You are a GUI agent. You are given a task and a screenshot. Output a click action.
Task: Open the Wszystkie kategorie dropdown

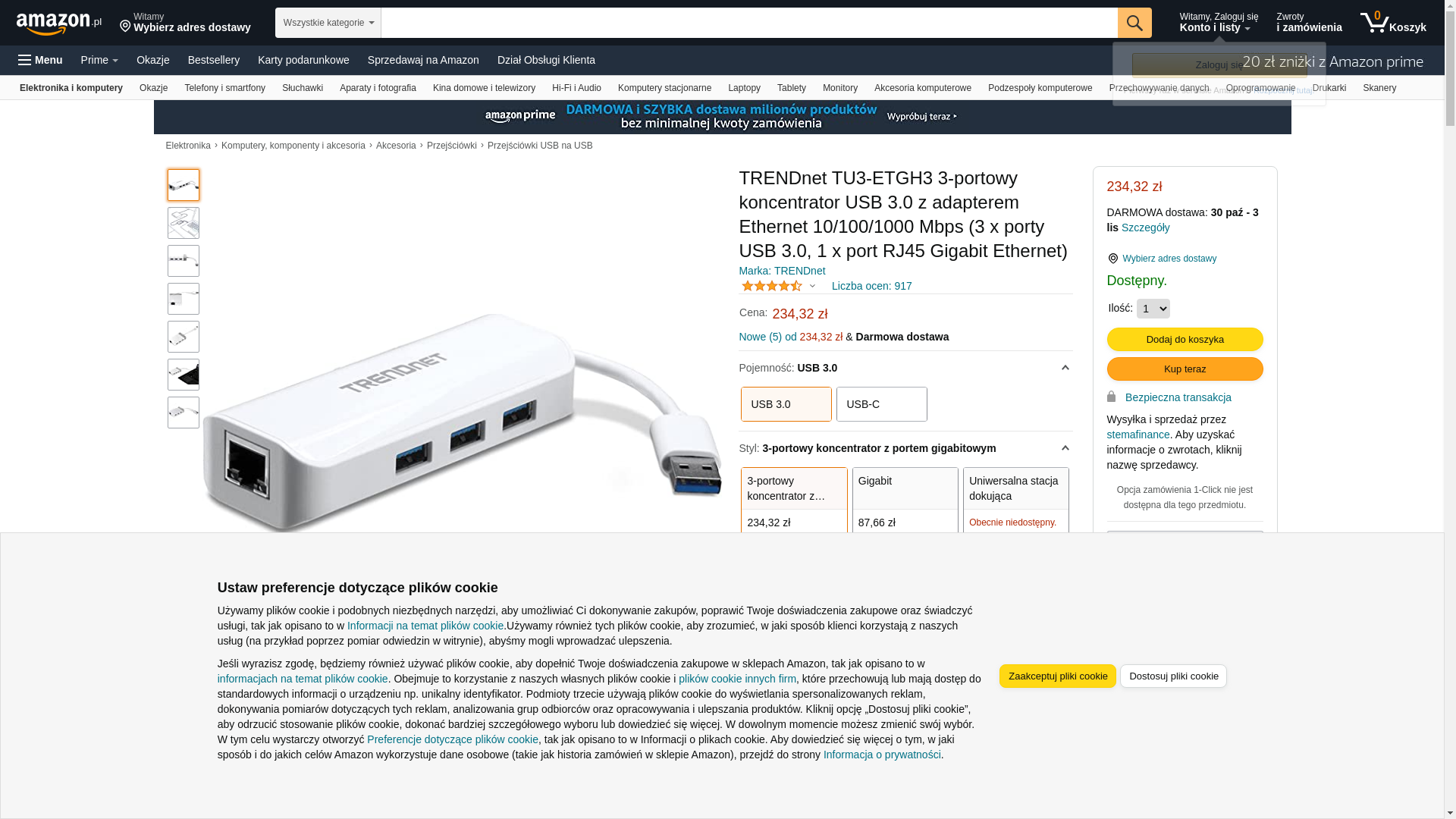click(328, 23)
